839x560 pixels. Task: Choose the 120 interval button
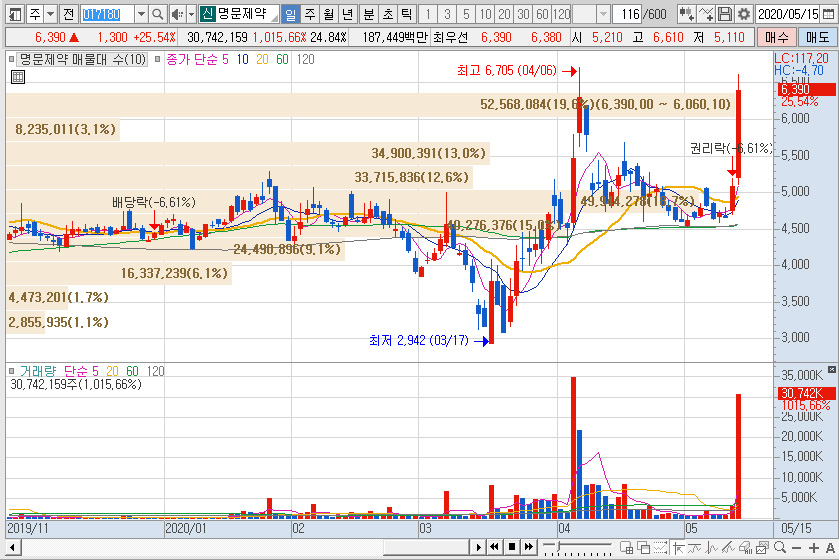pos(561,14)
